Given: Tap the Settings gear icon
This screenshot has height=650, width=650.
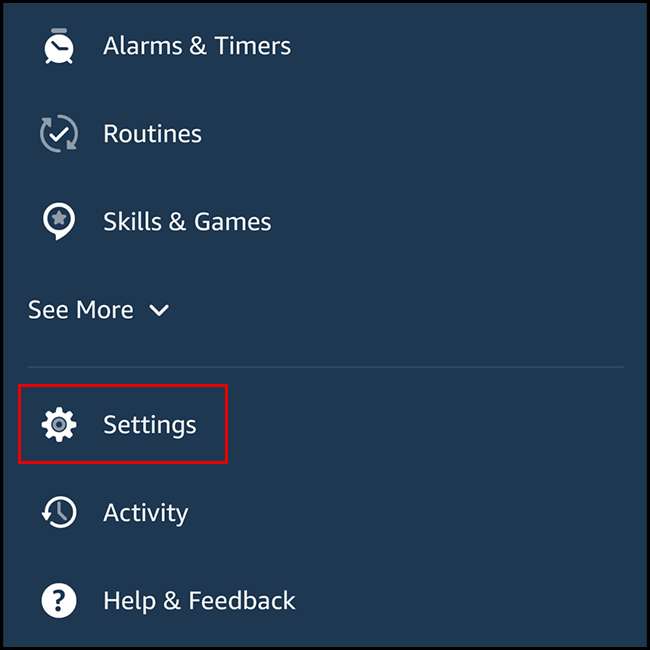Looking at the screenshot, I should pyautogui.click(x=59, y=424).
